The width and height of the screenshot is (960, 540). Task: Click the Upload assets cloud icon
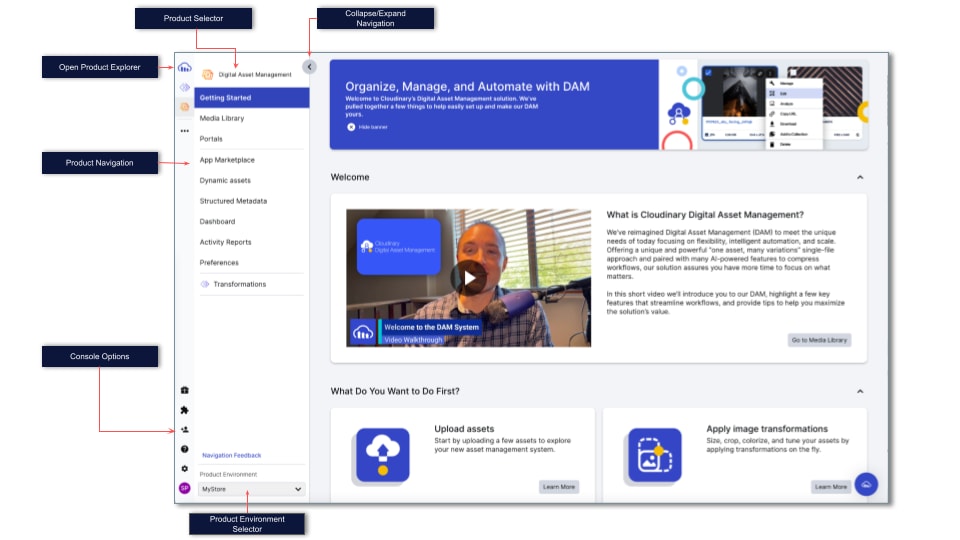pyautogui.click(x=383, y=456)
